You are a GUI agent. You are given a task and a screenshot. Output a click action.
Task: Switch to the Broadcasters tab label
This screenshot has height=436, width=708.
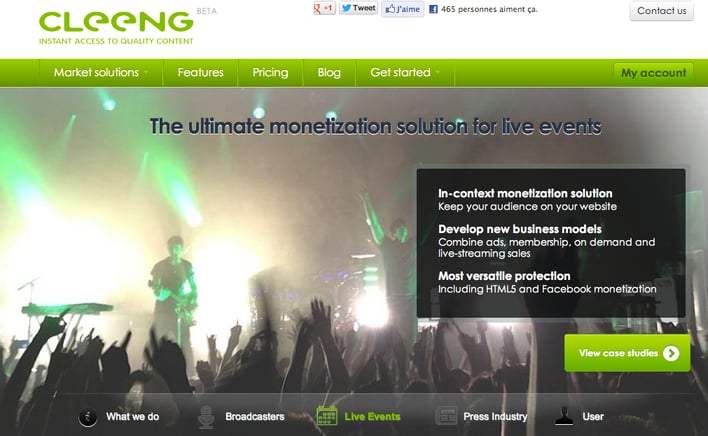(255, 417)
